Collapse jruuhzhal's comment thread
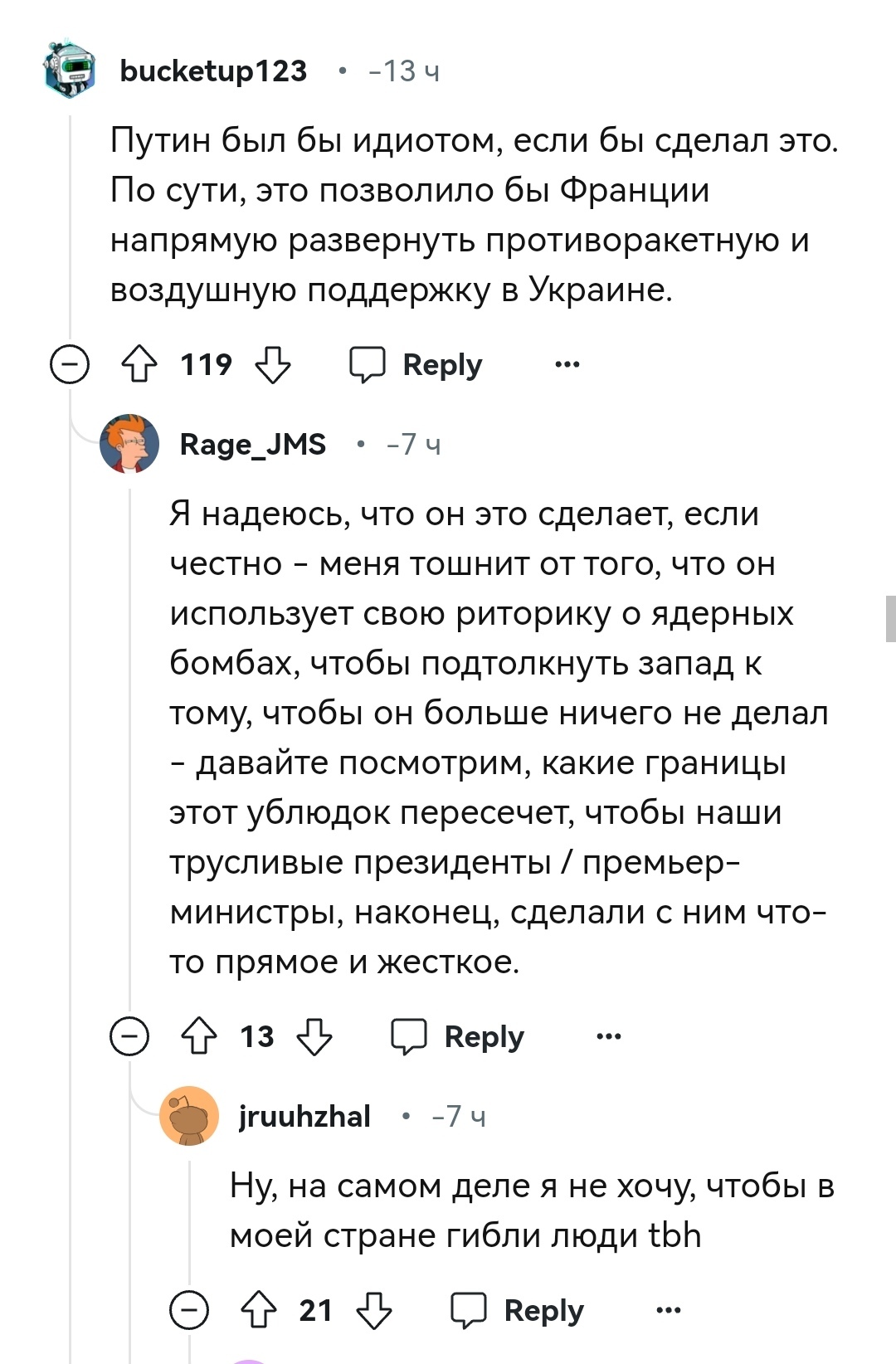 pyautogui.click(x=189, y=1310)
